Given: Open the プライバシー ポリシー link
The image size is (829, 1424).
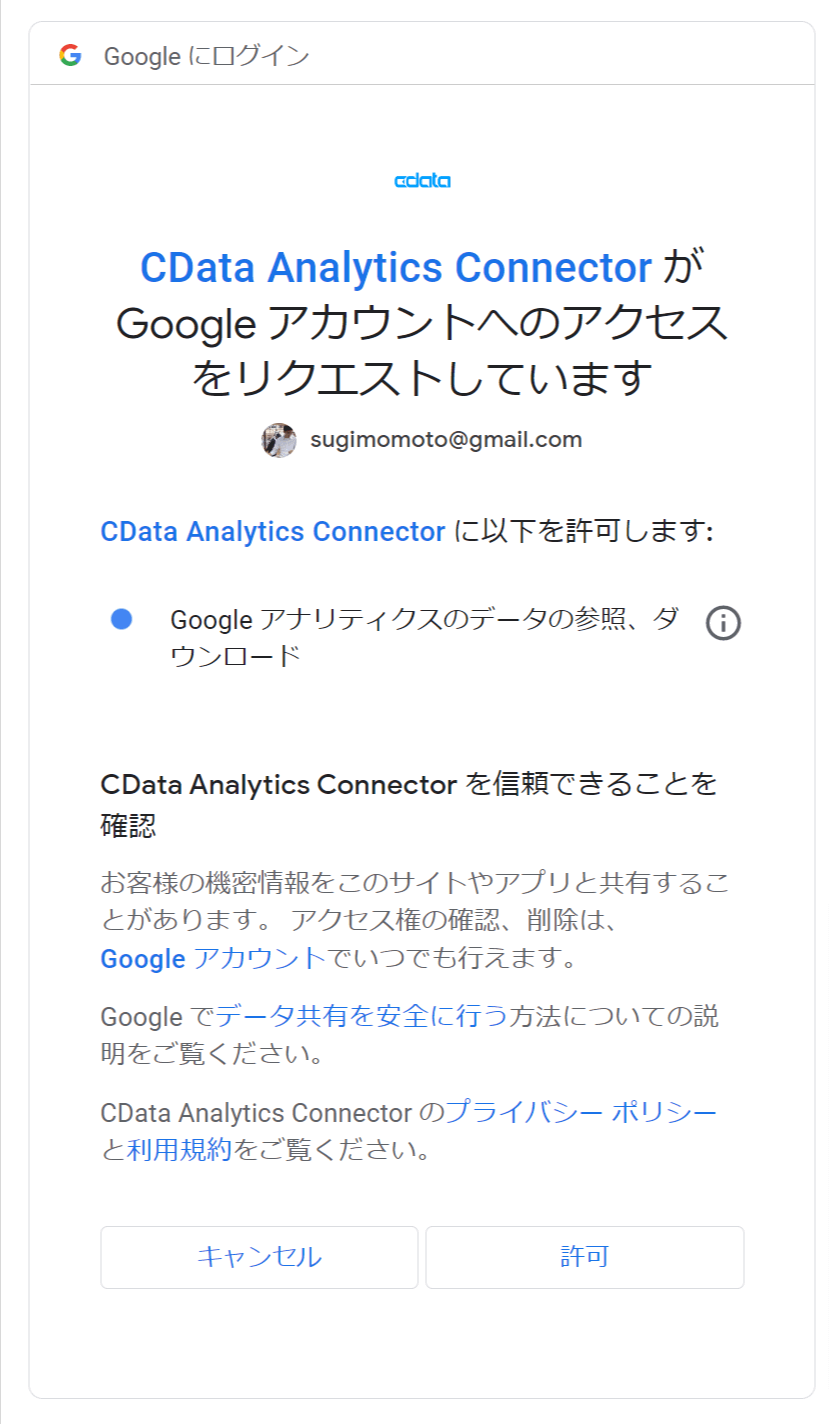Looking at the screenshot, I should [x=580, y=1112].
